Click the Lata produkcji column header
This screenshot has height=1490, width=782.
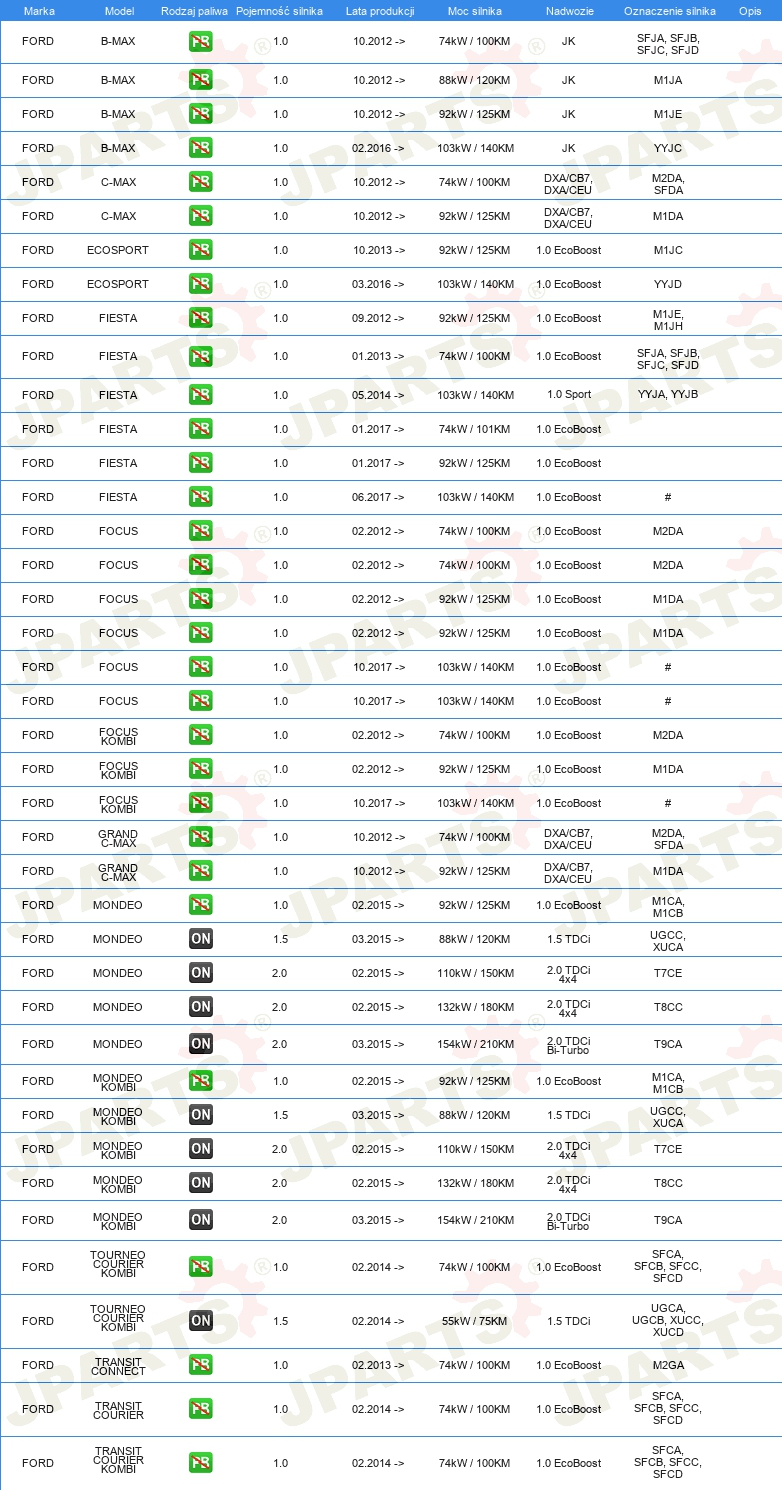(380, 11)
